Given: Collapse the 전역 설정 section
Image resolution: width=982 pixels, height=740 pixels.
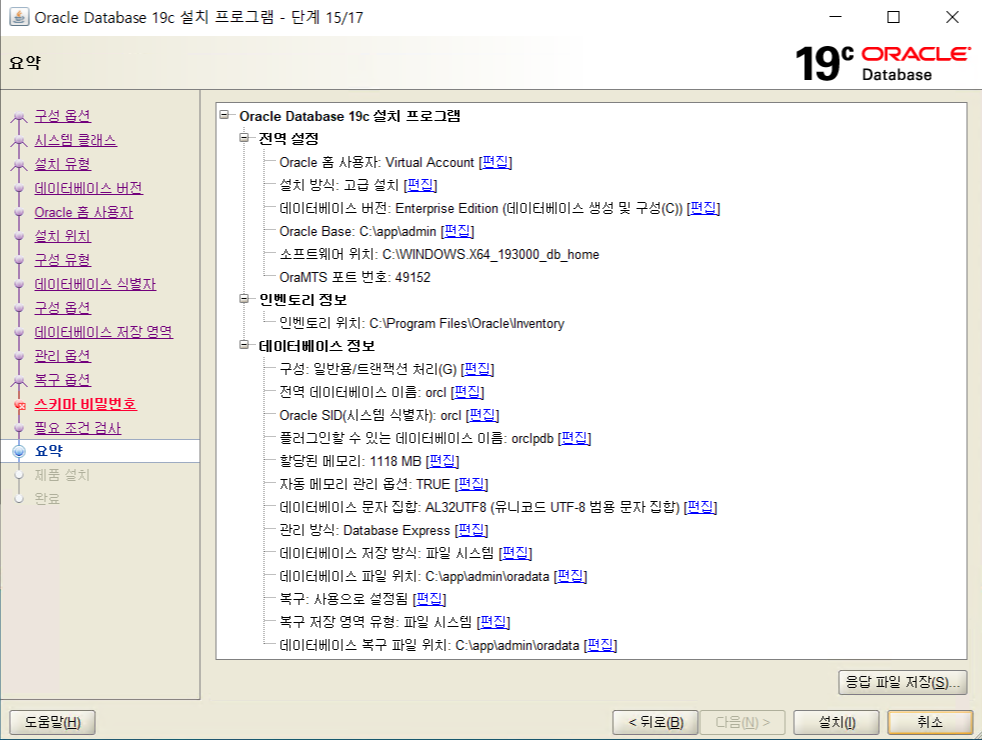Looking at the screenshot, I should point(244,137).
